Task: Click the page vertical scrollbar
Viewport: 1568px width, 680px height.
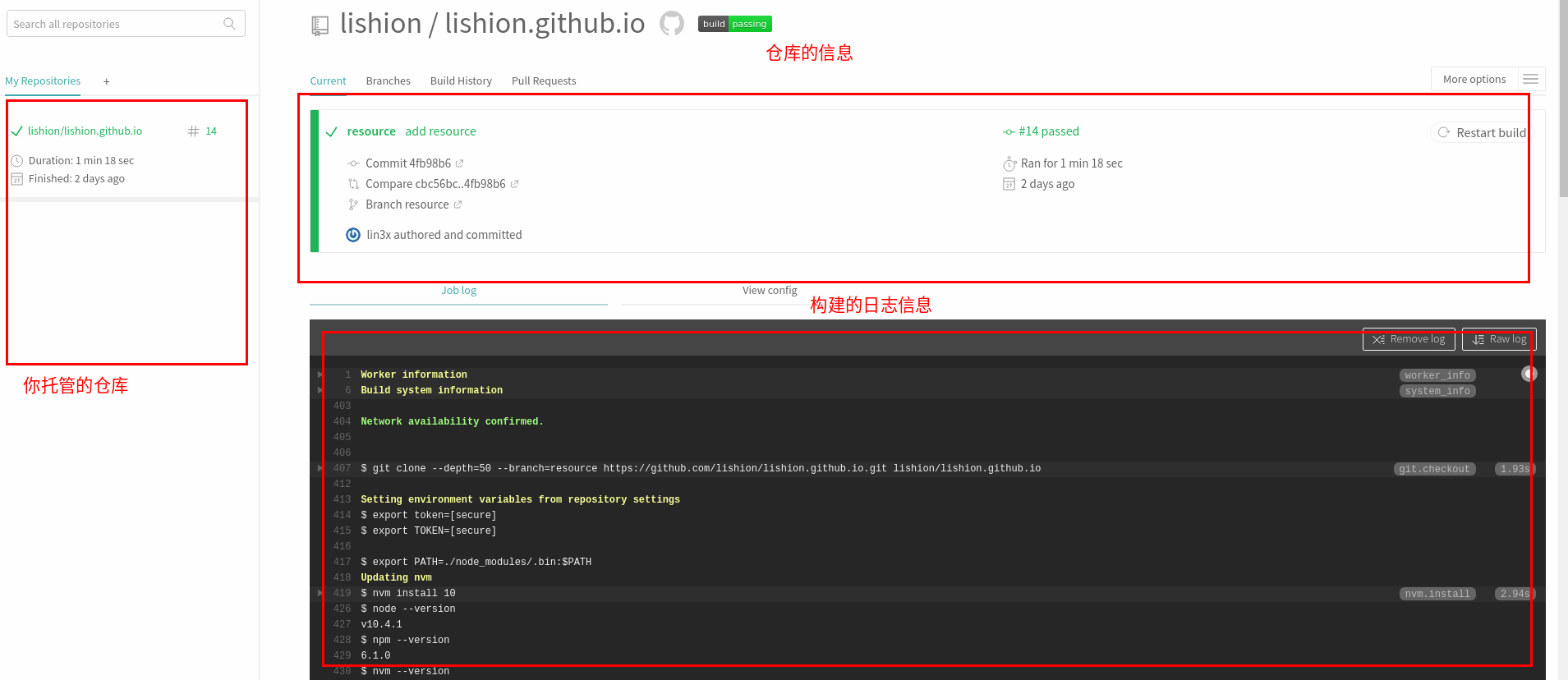Action: [1562, 99]
